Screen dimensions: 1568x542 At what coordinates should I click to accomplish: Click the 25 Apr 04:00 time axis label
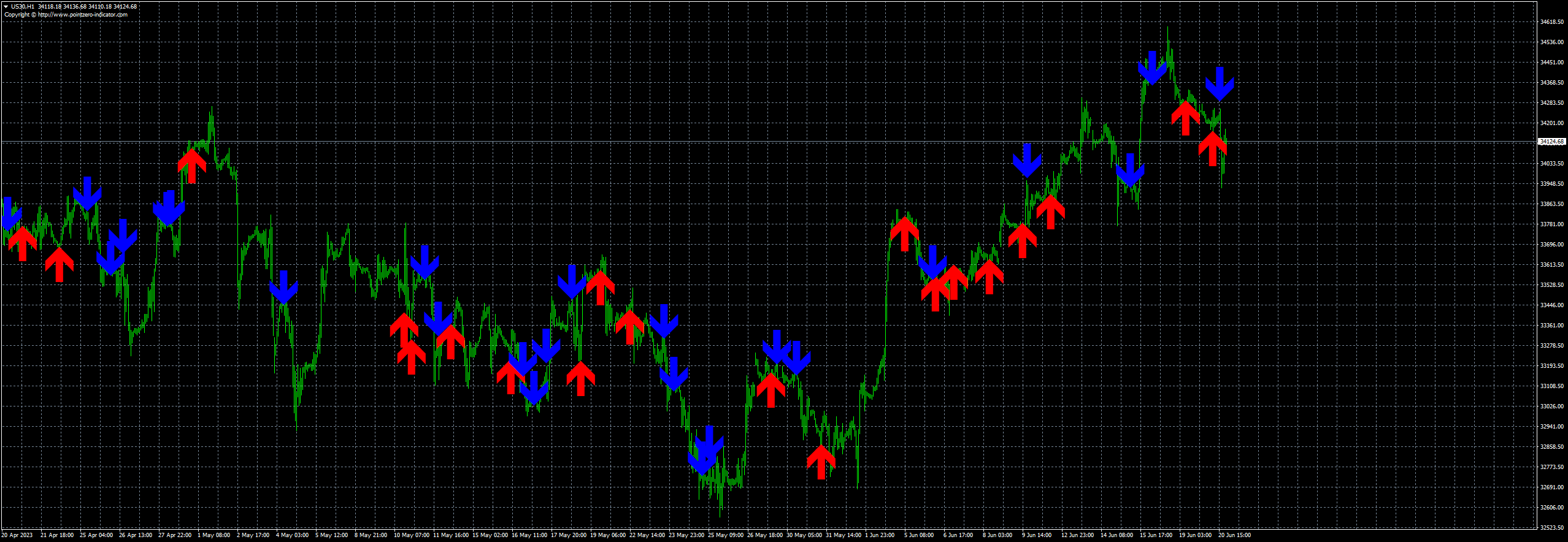[x=96, y=535]
